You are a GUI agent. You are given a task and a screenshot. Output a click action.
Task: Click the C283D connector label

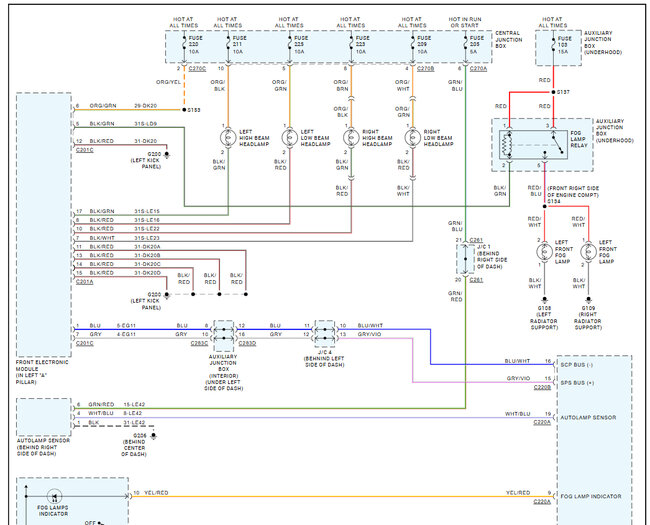pos(247,343)
